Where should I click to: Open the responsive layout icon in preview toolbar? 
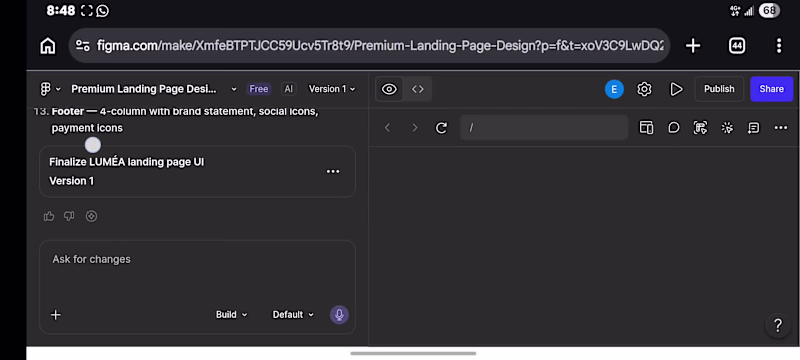click(x=646, y=128)
